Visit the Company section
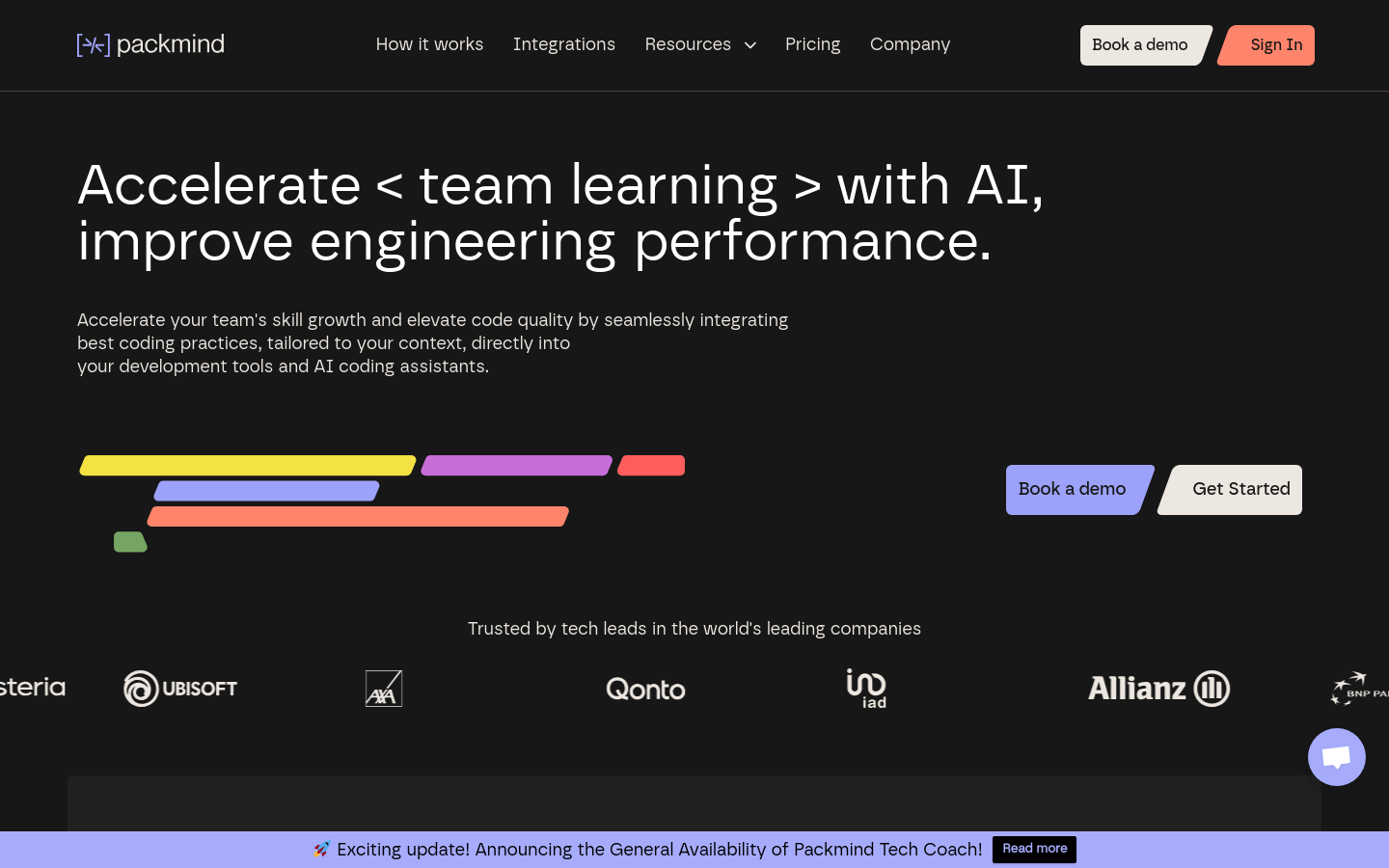 [910, 44]
